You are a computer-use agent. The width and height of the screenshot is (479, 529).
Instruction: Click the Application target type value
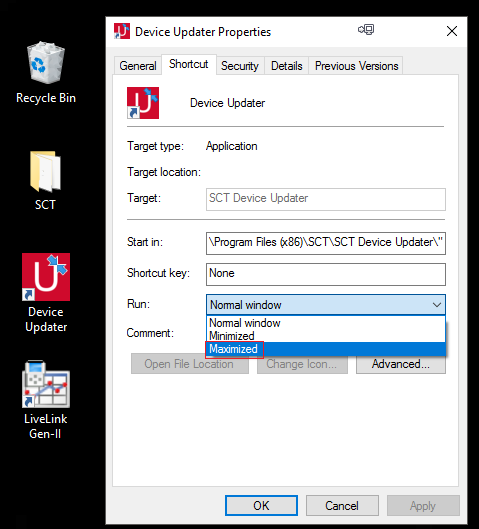[x=232, y=146]
